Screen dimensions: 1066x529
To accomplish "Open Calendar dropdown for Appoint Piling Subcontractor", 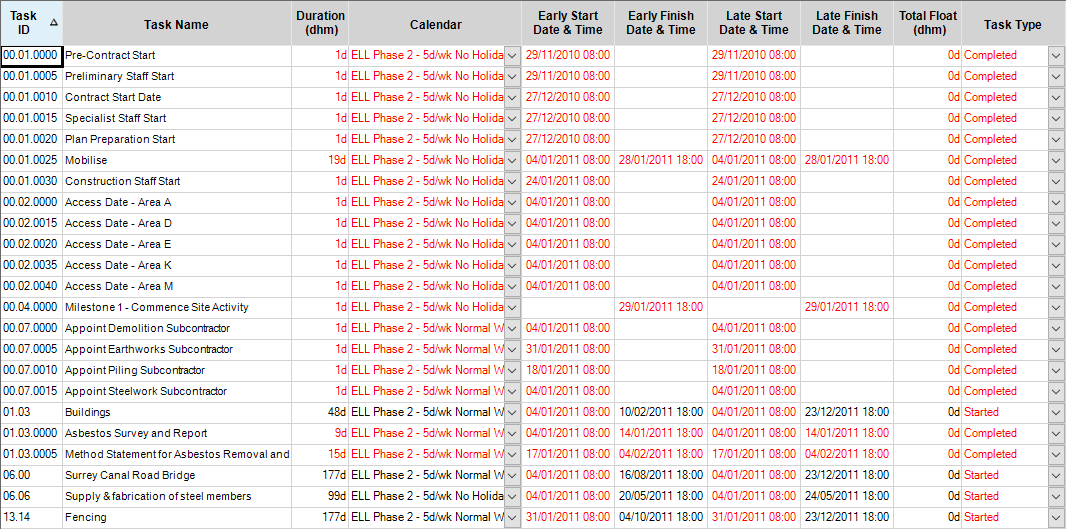I will (x=512, y=371).
